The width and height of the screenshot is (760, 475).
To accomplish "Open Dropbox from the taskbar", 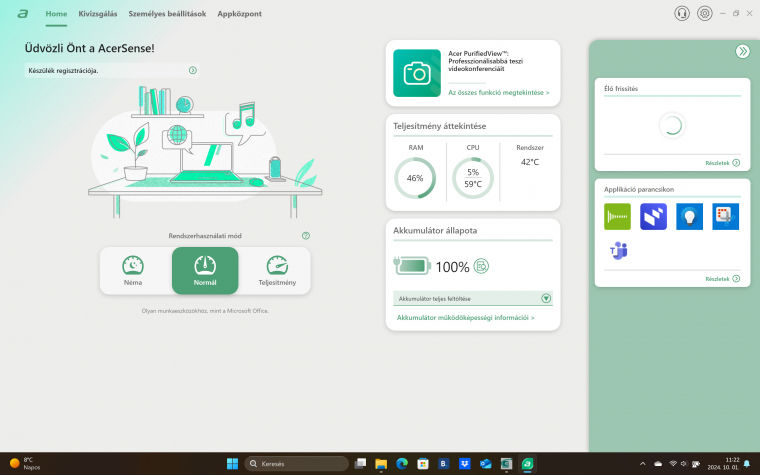I will [464, 464].
